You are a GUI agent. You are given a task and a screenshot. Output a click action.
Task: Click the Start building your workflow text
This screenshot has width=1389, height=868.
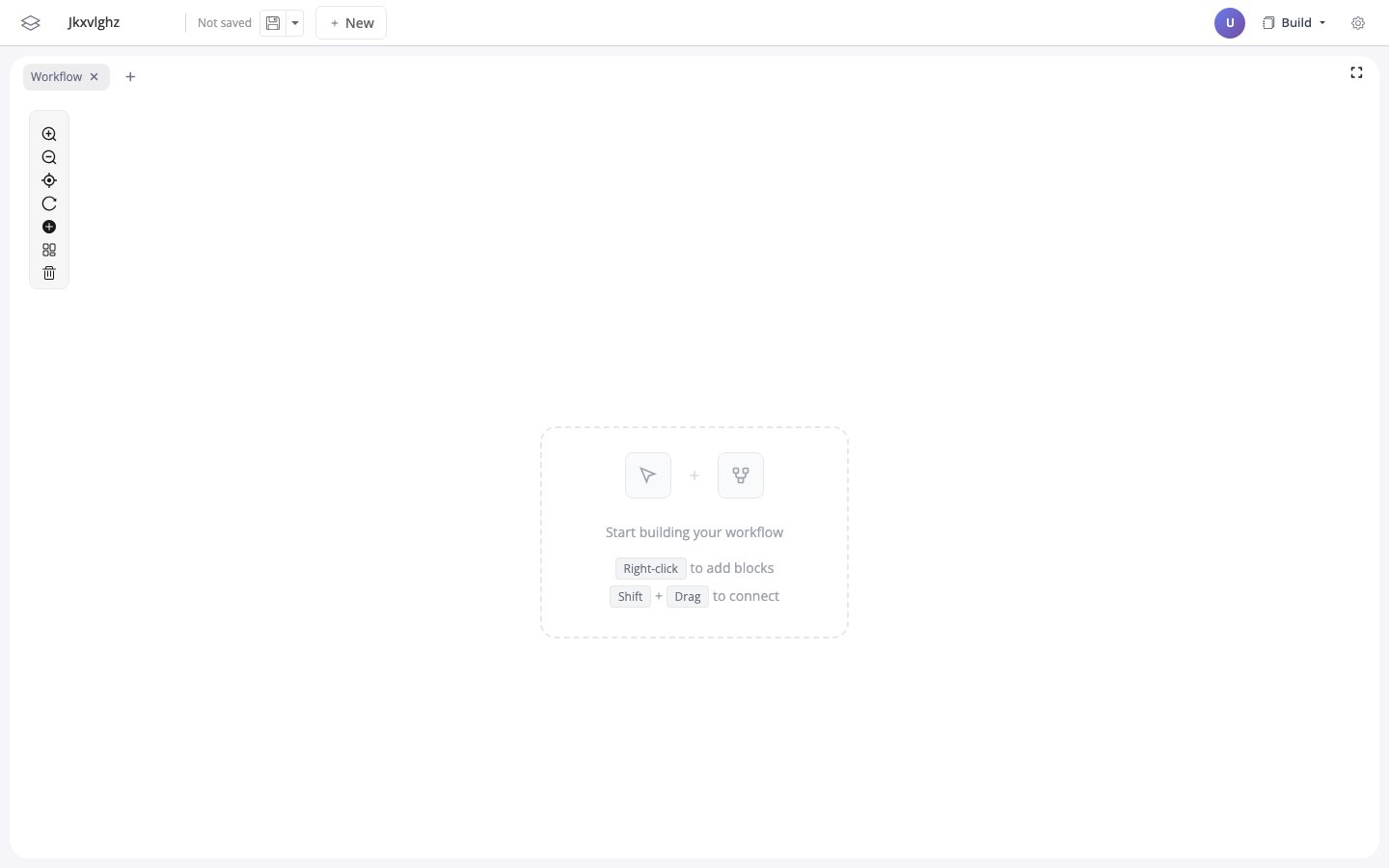point(694,532)
